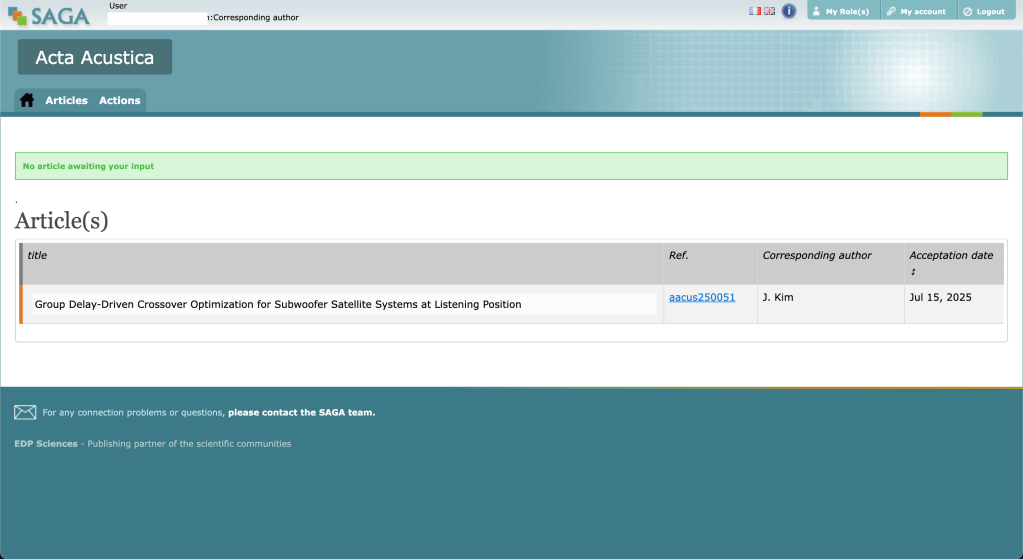
Task: Click the Home house icon
Action: (x=27, y=100)
